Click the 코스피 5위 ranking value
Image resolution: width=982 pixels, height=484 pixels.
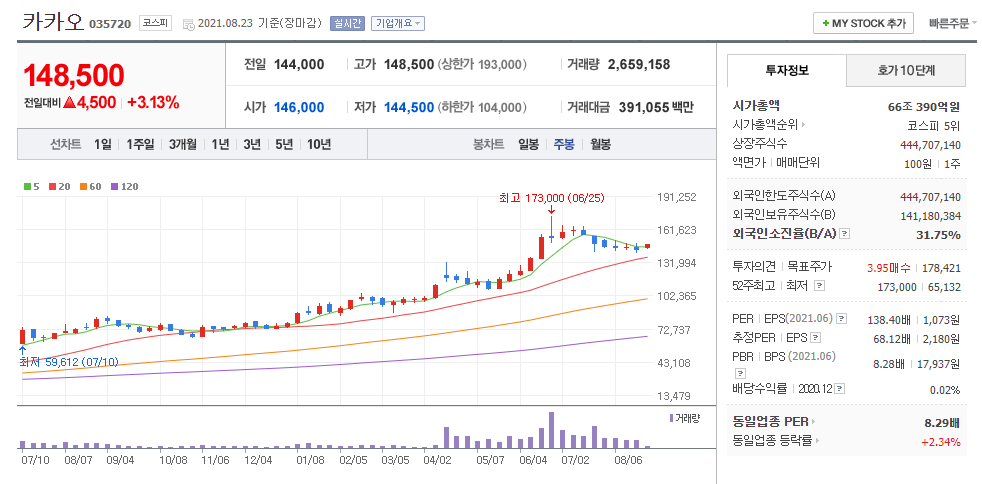(933, 125)
